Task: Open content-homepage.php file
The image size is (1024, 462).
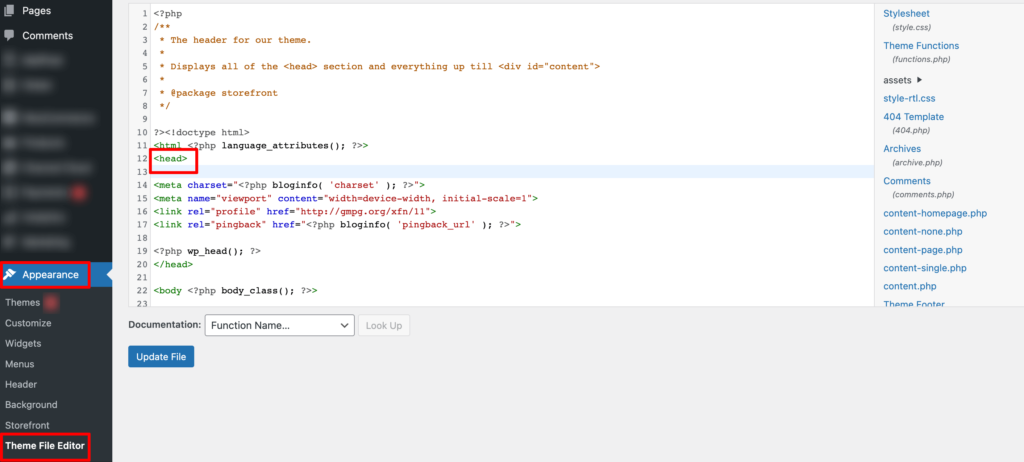Action: 935,213
